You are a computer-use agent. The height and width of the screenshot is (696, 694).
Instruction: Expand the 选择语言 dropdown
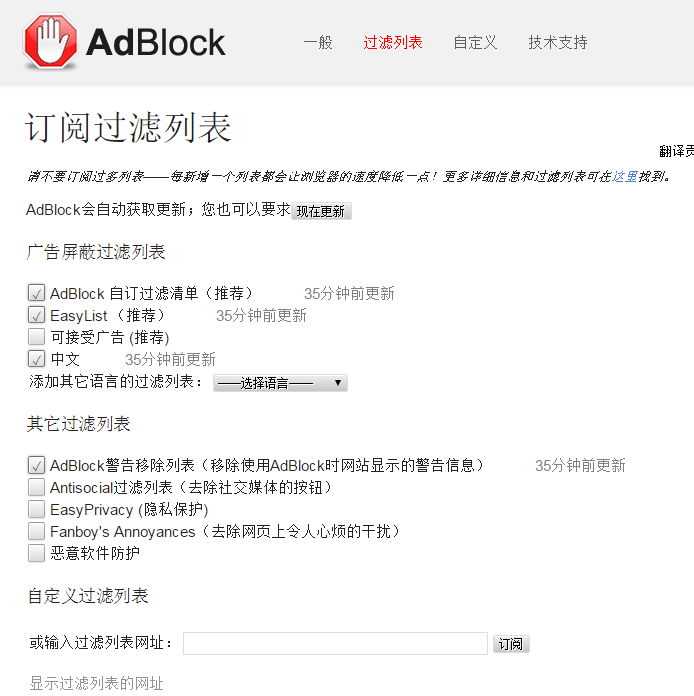point(280,383)
